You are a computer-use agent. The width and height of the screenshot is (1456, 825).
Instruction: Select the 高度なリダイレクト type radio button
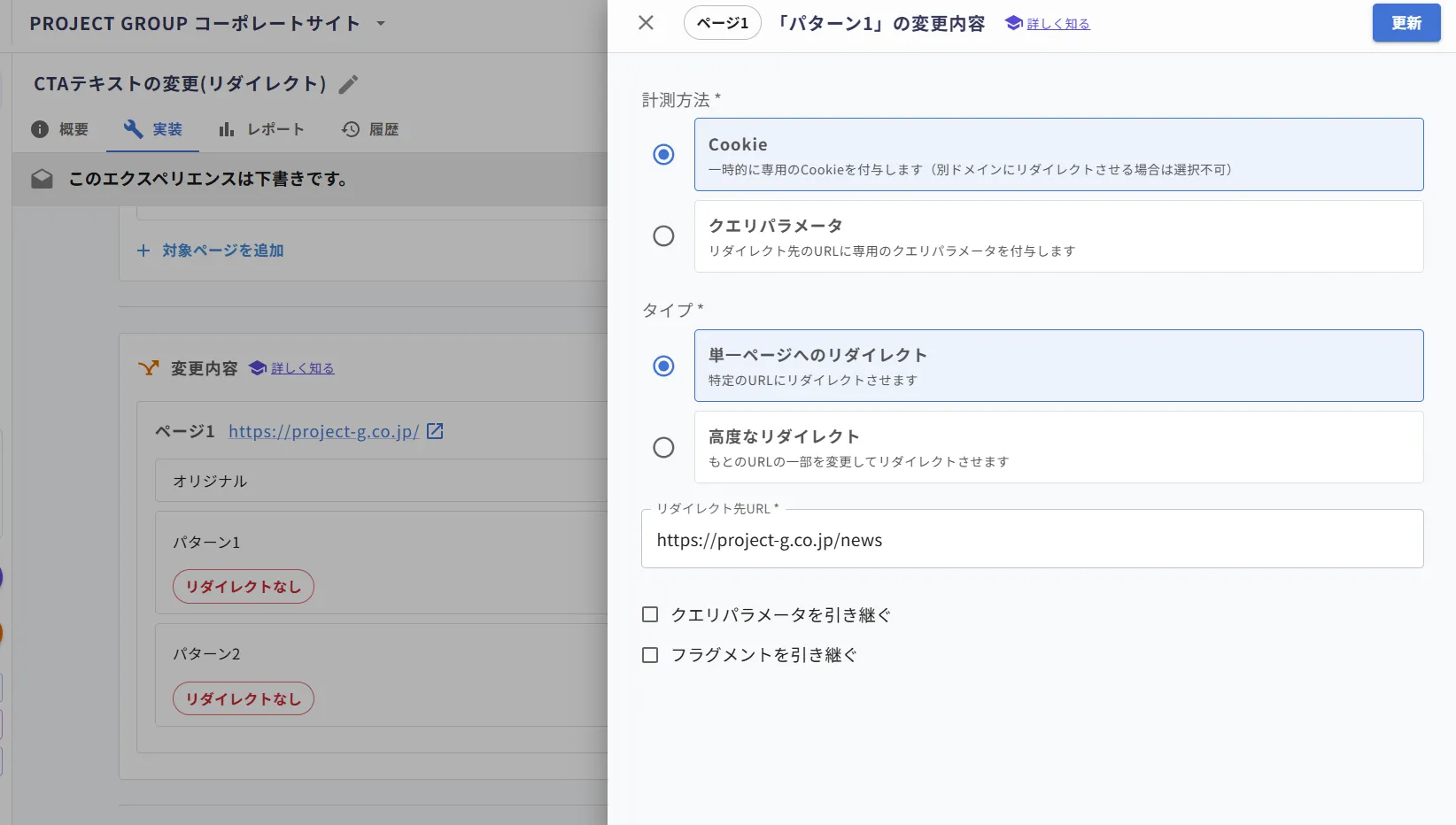[x=663, y=447]
